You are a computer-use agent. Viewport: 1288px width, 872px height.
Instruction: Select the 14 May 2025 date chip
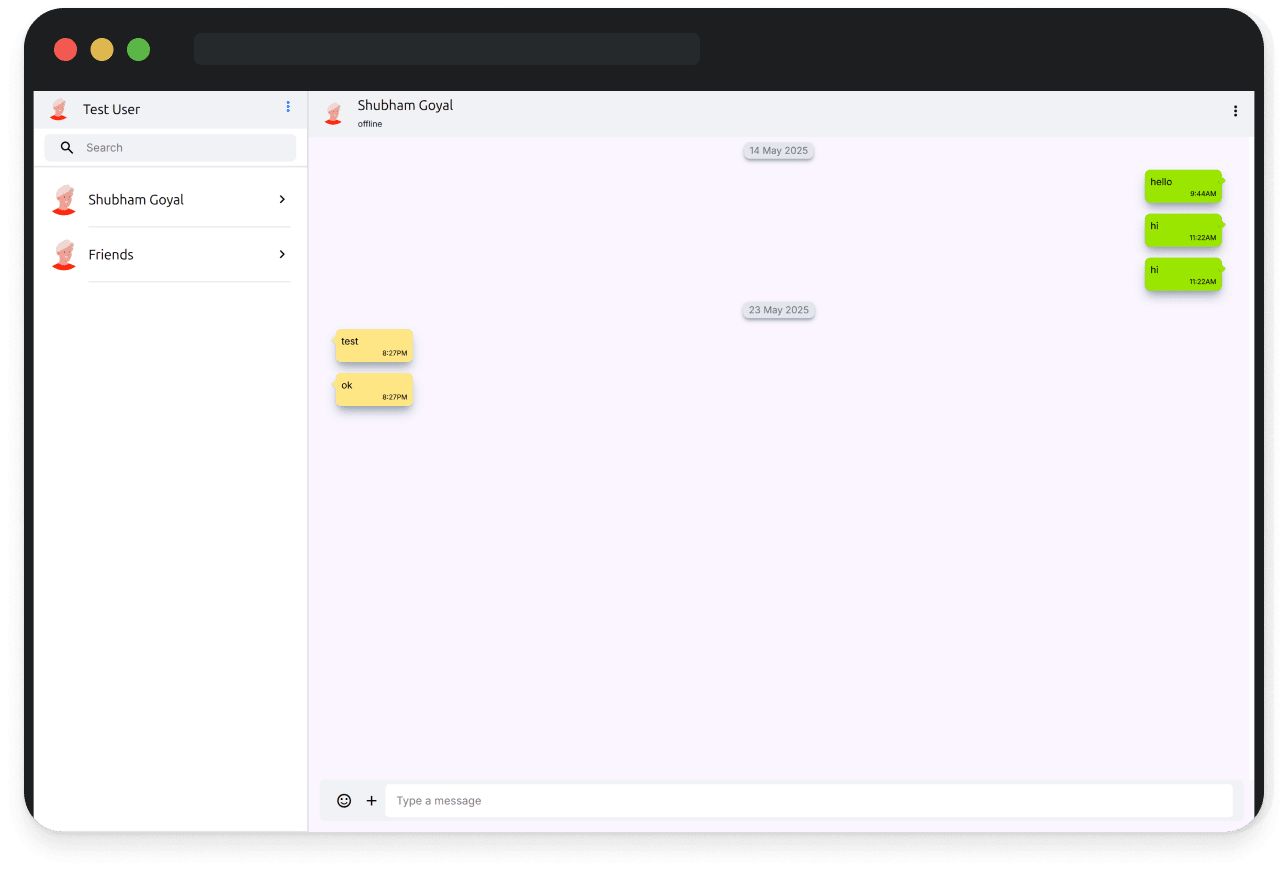(x=778, y=150)
